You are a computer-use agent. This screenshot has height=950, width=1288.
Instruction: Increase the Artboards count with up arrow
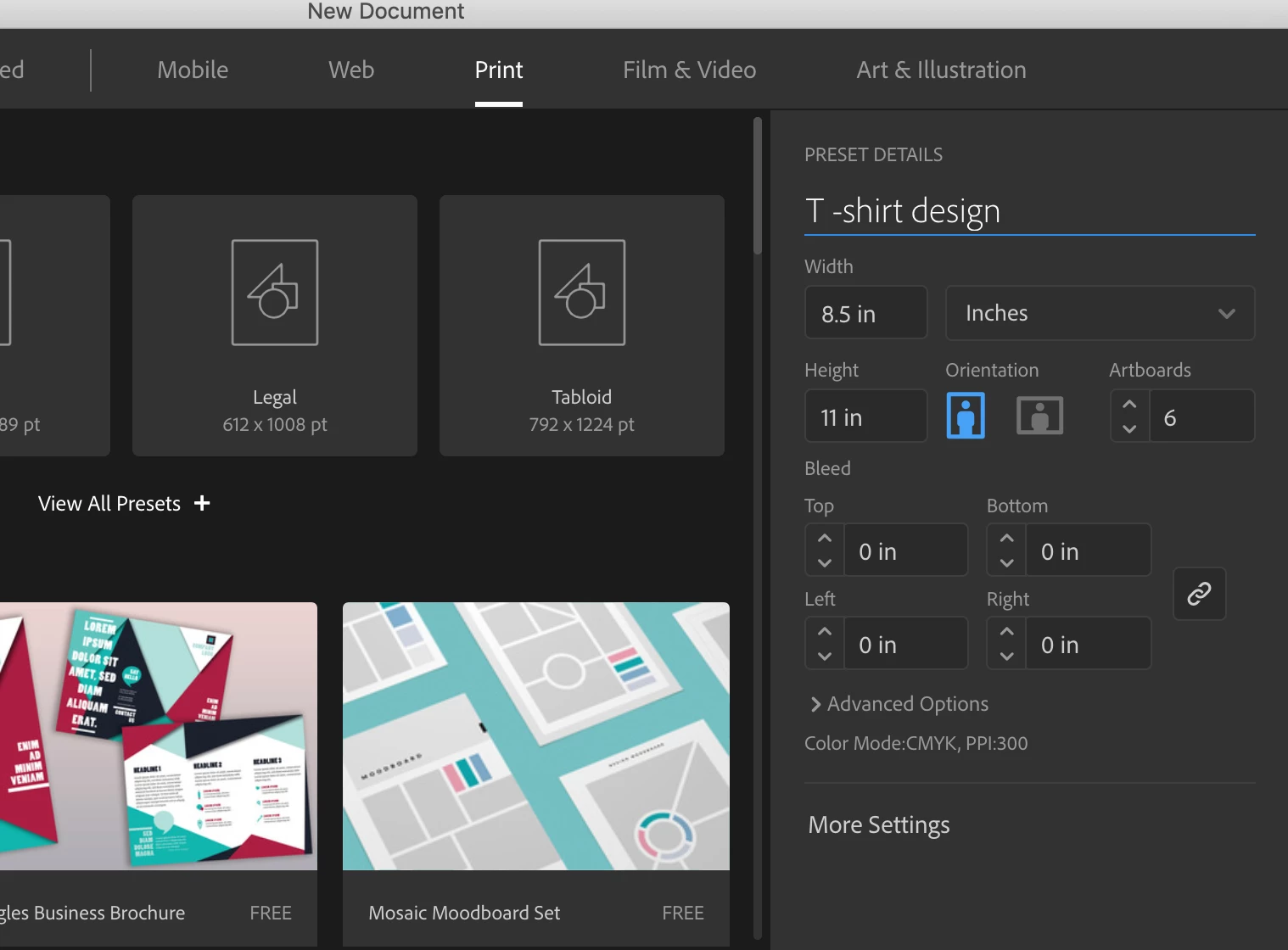(x=1129, y=405)
